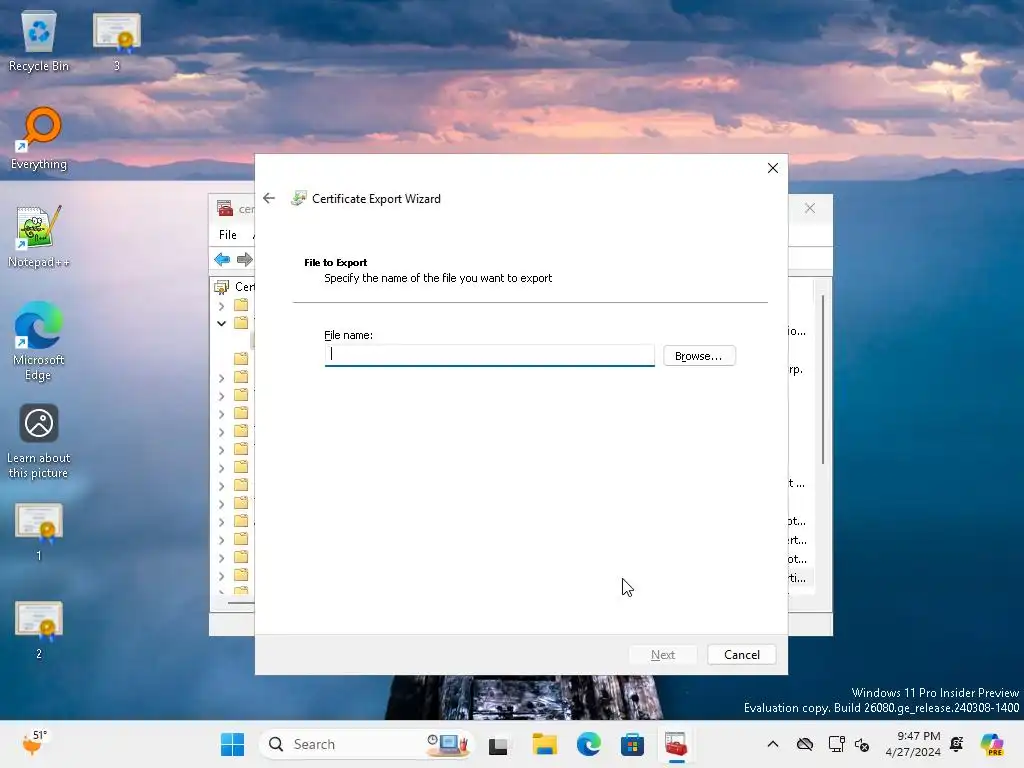The width and height of the screenshot is (1024, 768).
Task: Click the Browse... button
Action: 699,356
